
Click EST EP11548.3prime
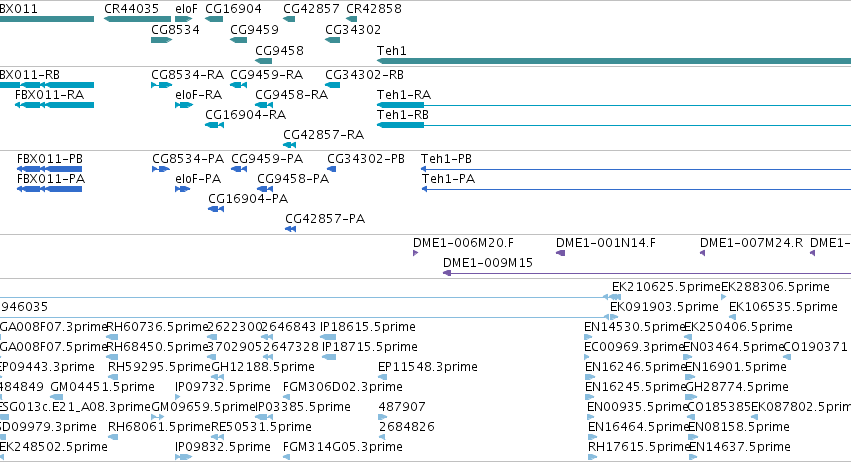pos(428,367)
